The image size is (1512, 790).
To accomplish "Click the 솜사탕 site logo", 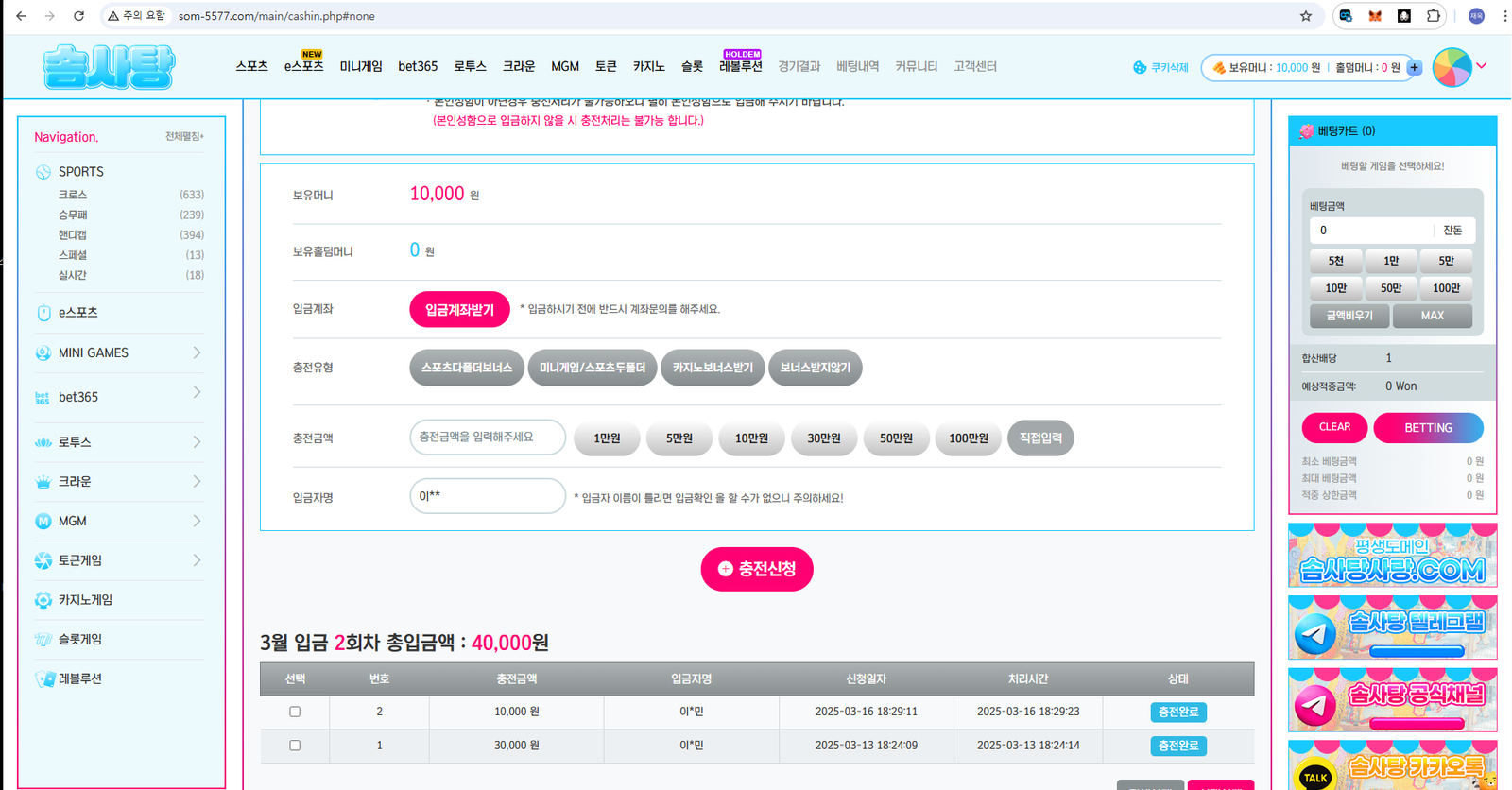I will (109, 67).
